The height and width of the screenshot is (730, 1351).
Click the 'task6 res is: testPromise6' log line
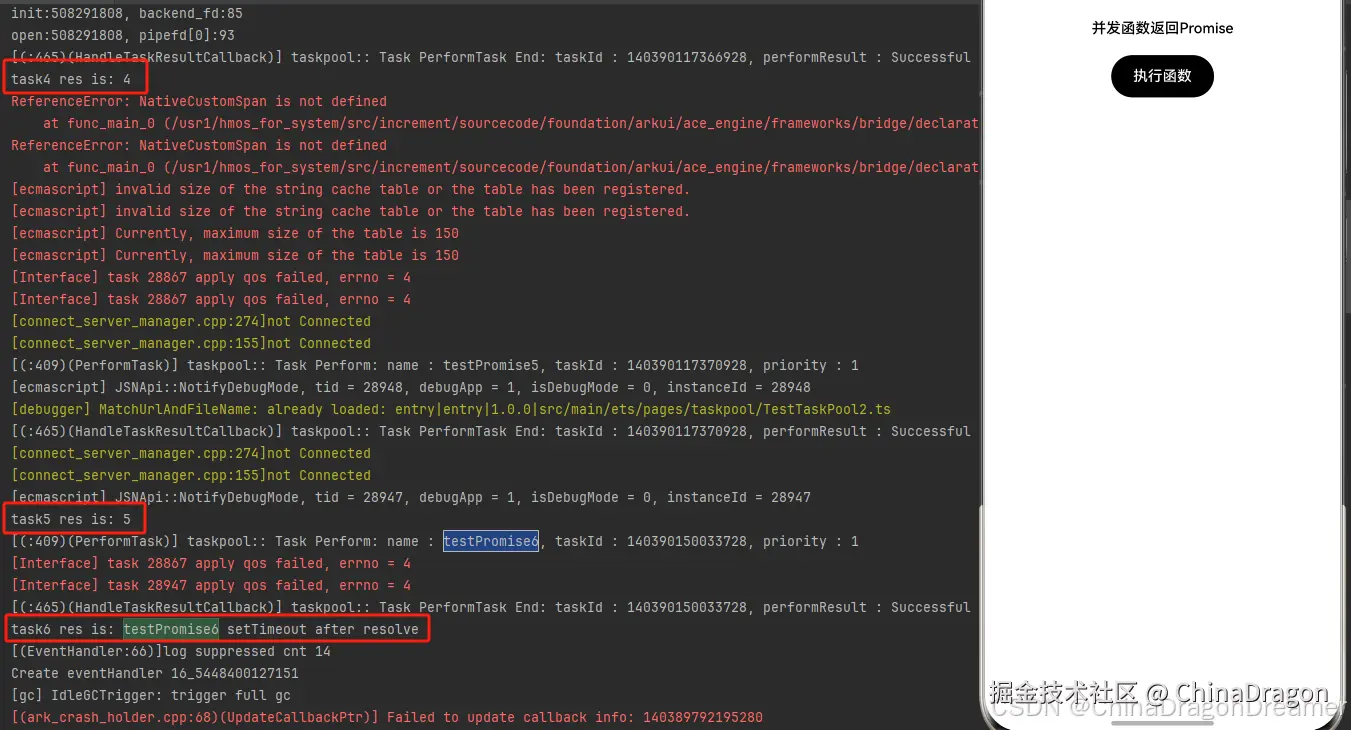[x=215, y=629]
